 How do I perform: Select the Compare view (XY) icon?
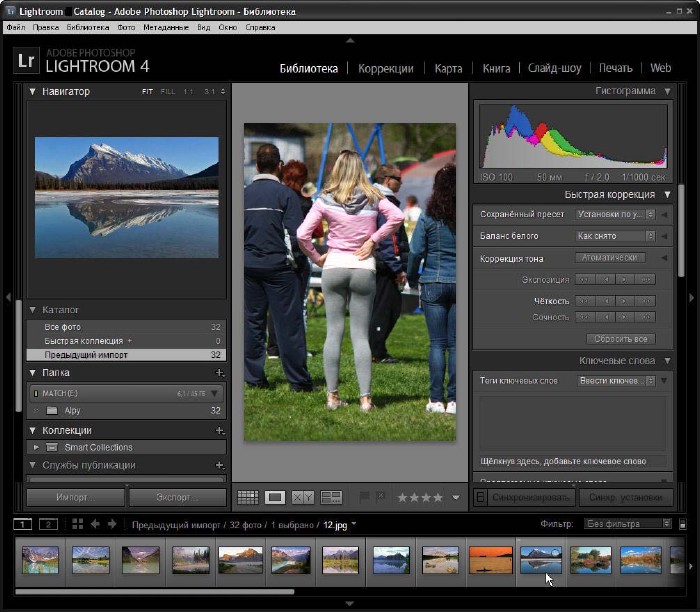click(x=303, y=497)
